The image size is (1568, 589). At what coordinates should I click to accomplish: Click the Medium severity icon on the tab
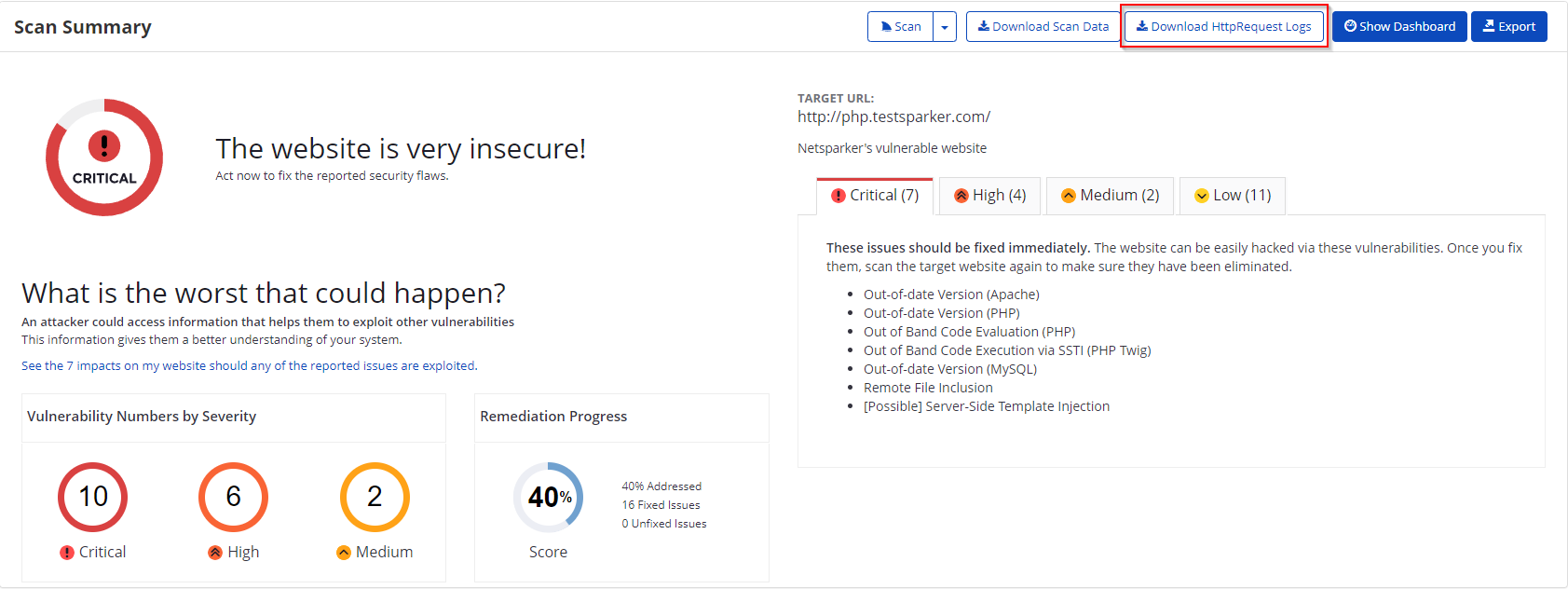pyautogui.click(x=1069, y=196)
